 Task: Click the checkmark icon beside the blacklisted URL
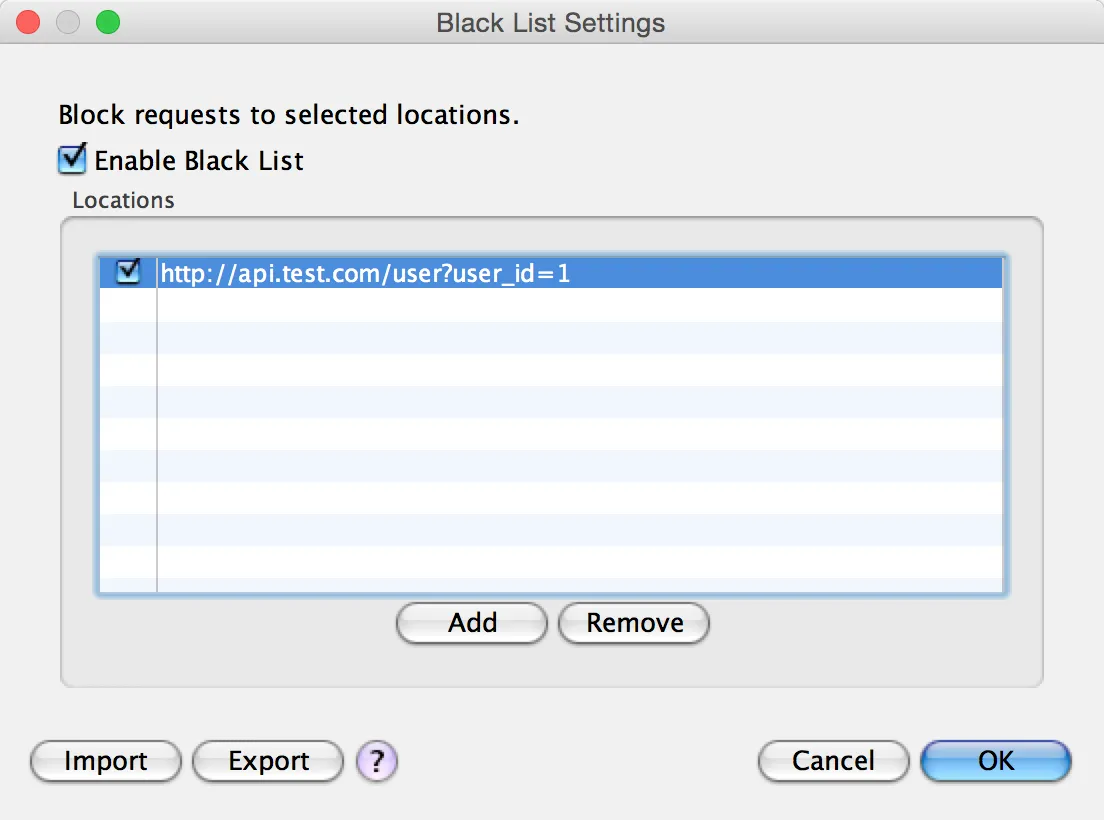pyautogui.click(x=126, y=271)
